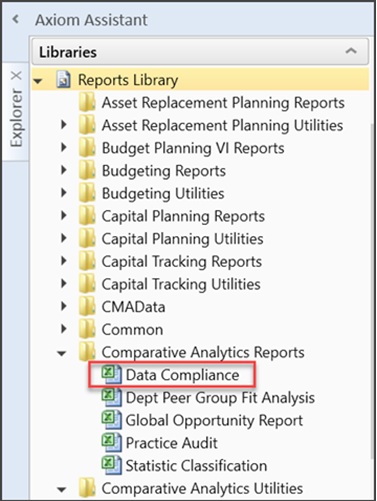The height and width of the screenshot is (501, 377).
Task: Select Capital Tracking Reports label
Action: point(182,261)
